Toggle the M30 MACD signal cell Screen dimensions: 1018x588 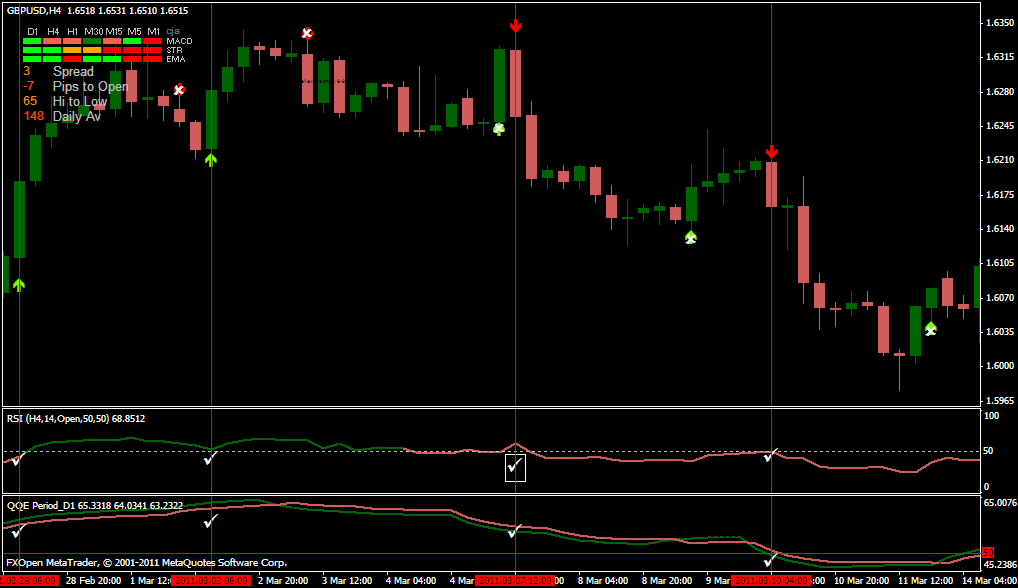pyautogui.click(x=93, y=41)
